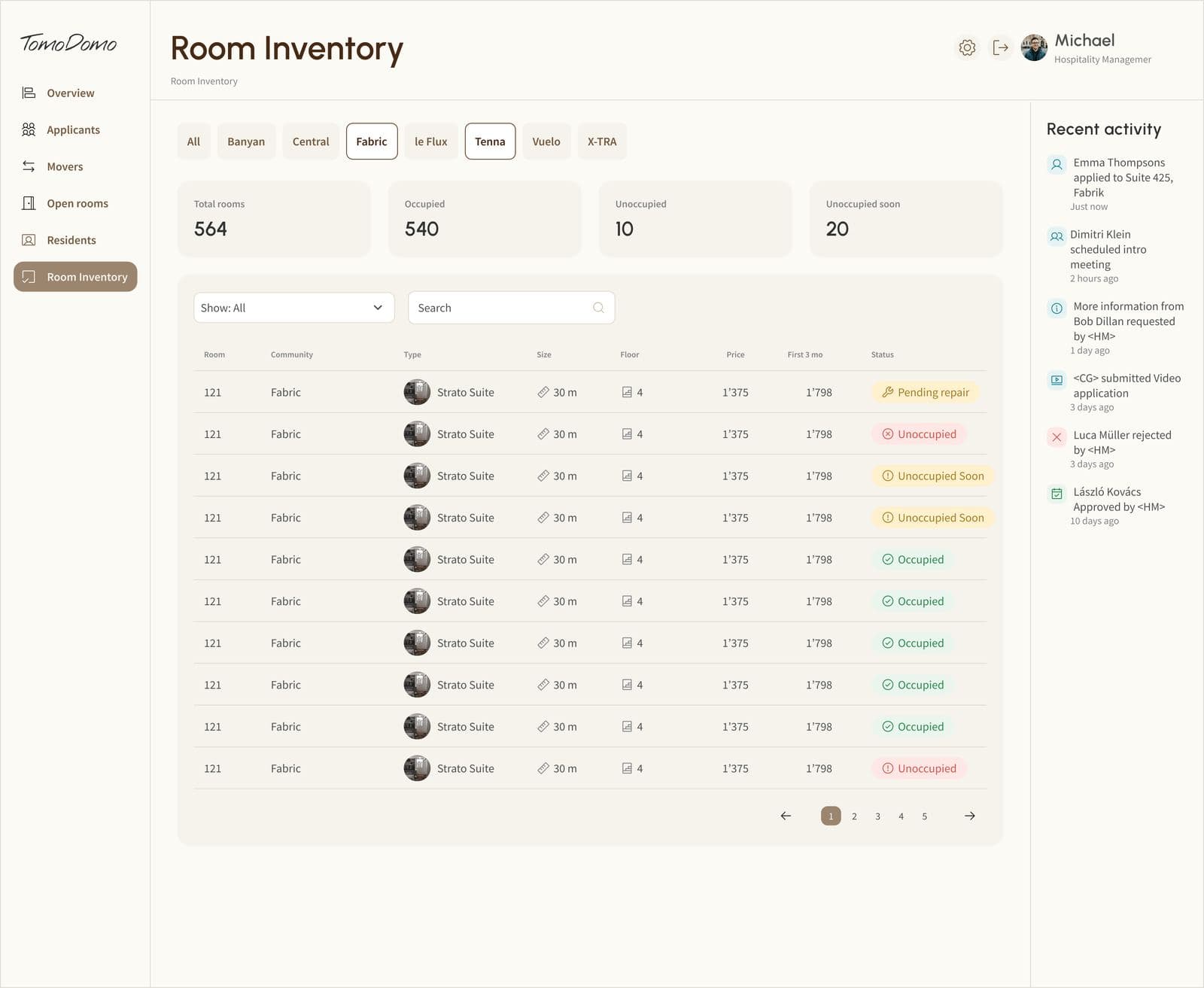
Task: Click the Total rooms 564 card
Action: (274, 219)
